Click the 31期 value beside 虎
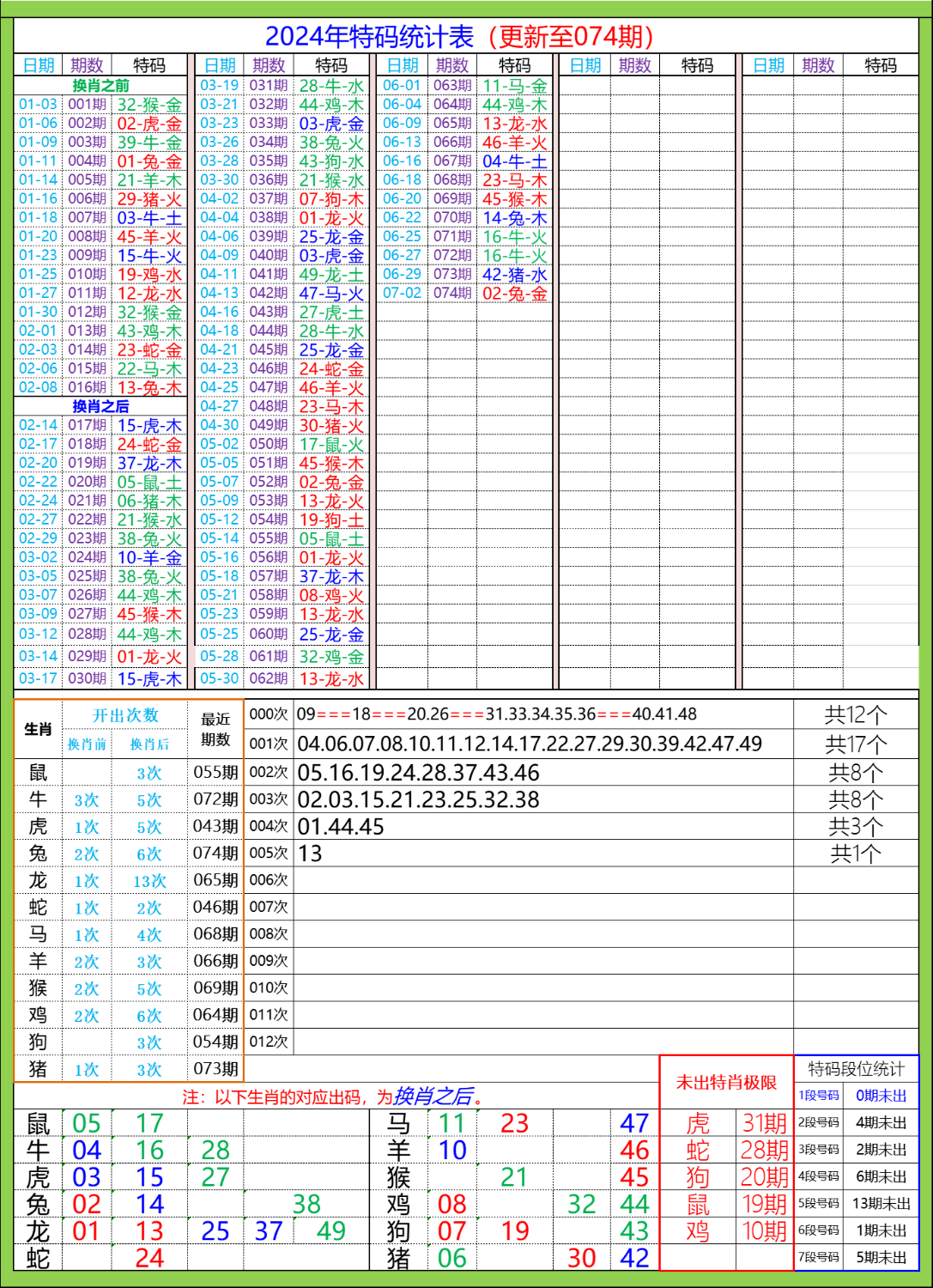Screen dimensions: 933x1288 (x=764, y=1123)
